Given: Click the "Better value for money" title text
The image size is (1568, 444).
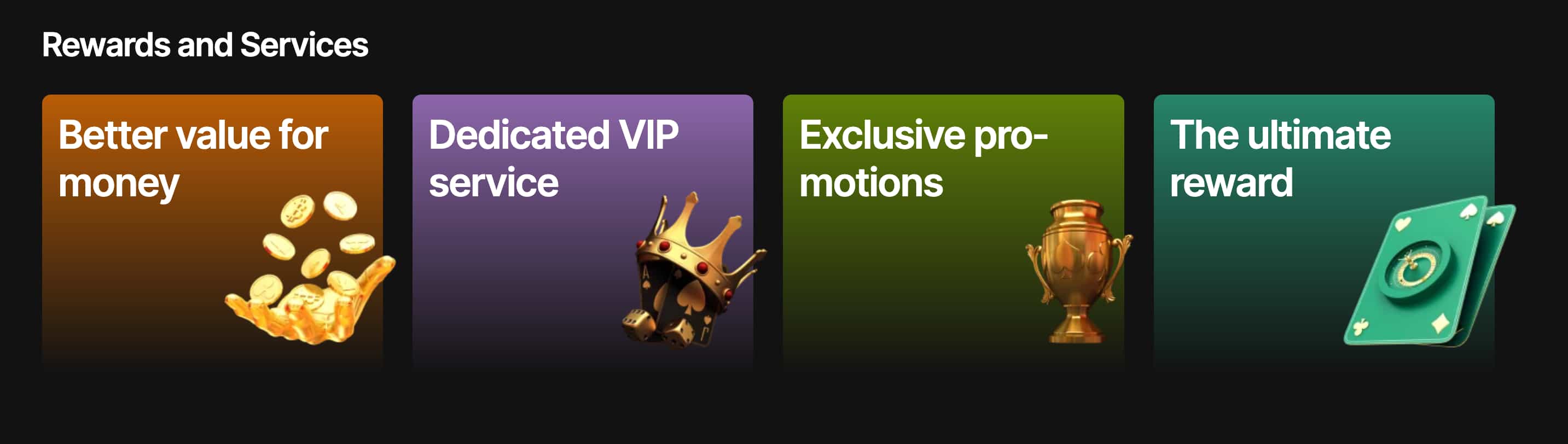Looking at the screenshot, I should (193, 159).
